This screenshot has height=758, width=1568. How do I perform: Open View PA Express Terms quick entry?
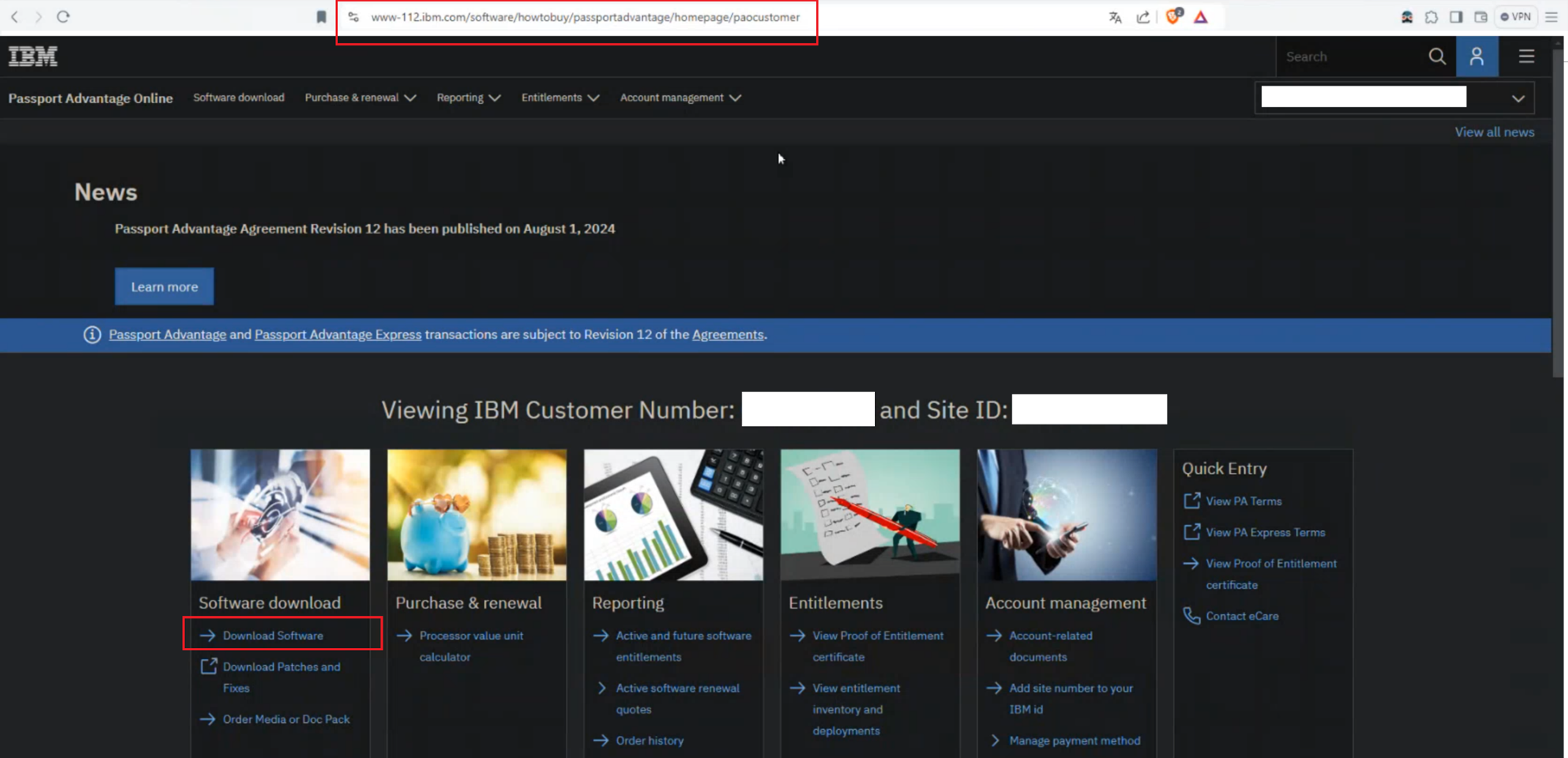(x=1265, y=533)
